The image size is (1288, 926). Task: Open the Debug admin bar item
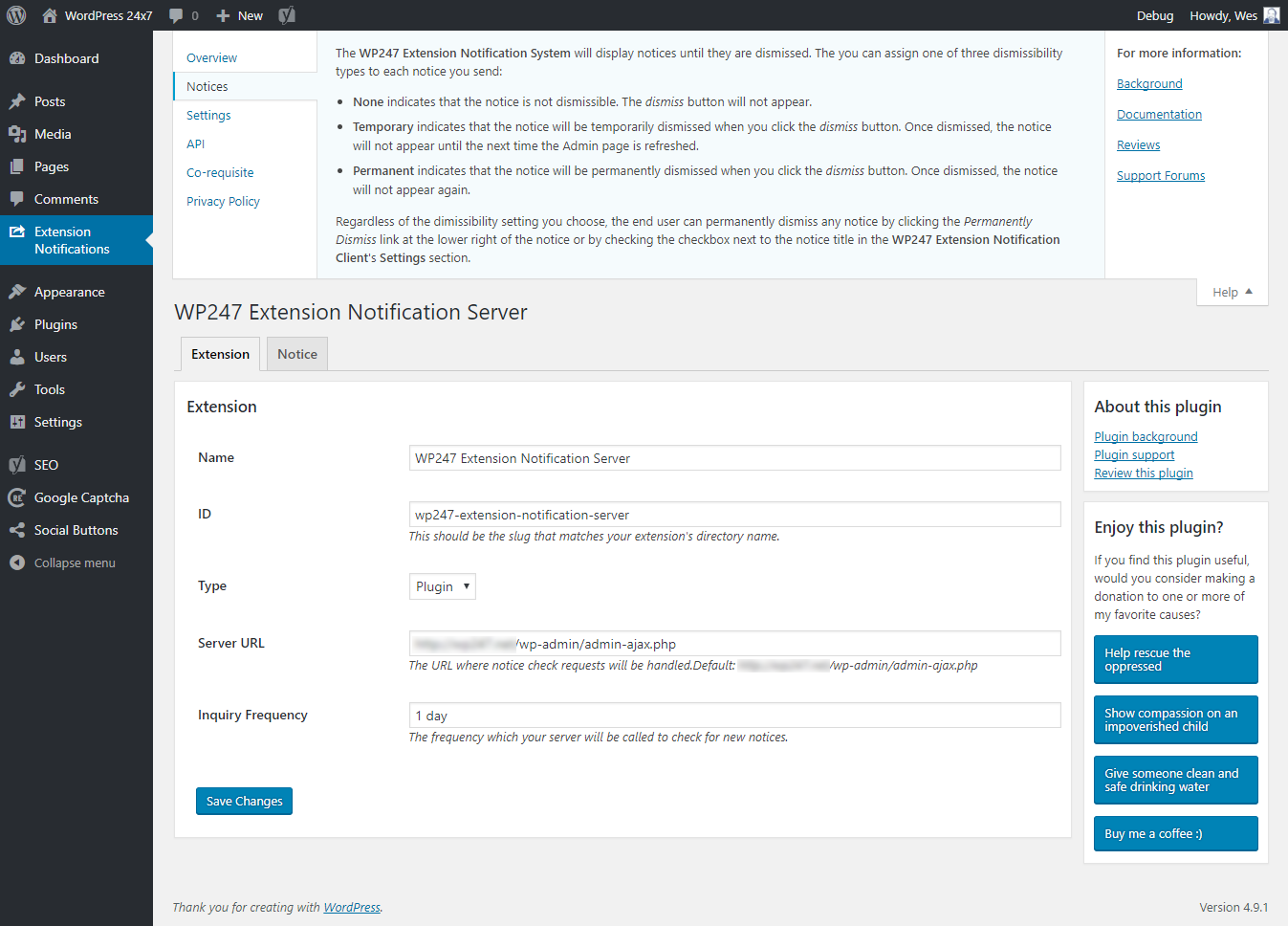[x=1155, y=15]
